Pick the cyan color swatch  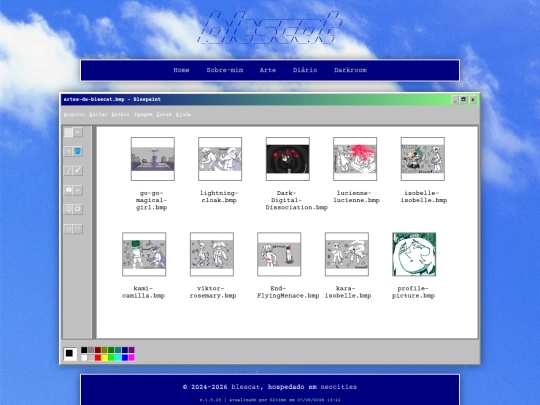[x=118, y=357]
